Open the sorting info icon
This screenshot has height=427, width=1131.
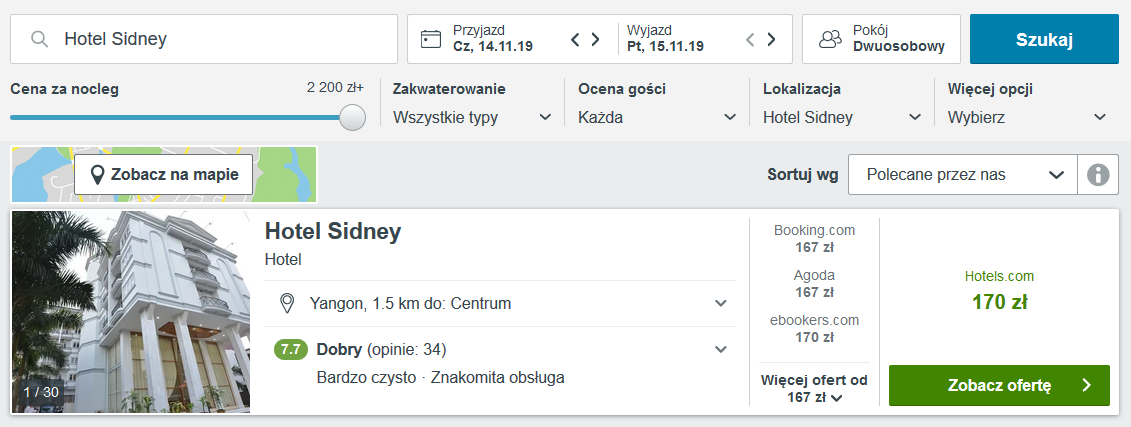point(1098,175)
